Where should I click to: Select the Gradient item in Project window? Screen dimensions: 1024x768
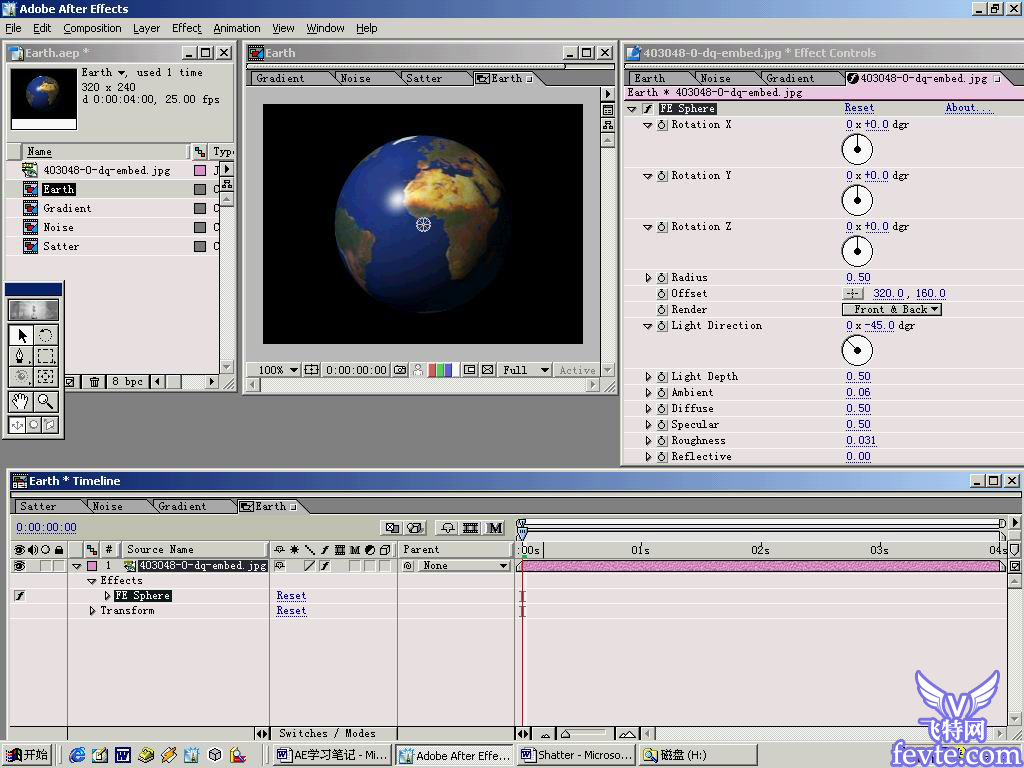(x=67, y=208)
